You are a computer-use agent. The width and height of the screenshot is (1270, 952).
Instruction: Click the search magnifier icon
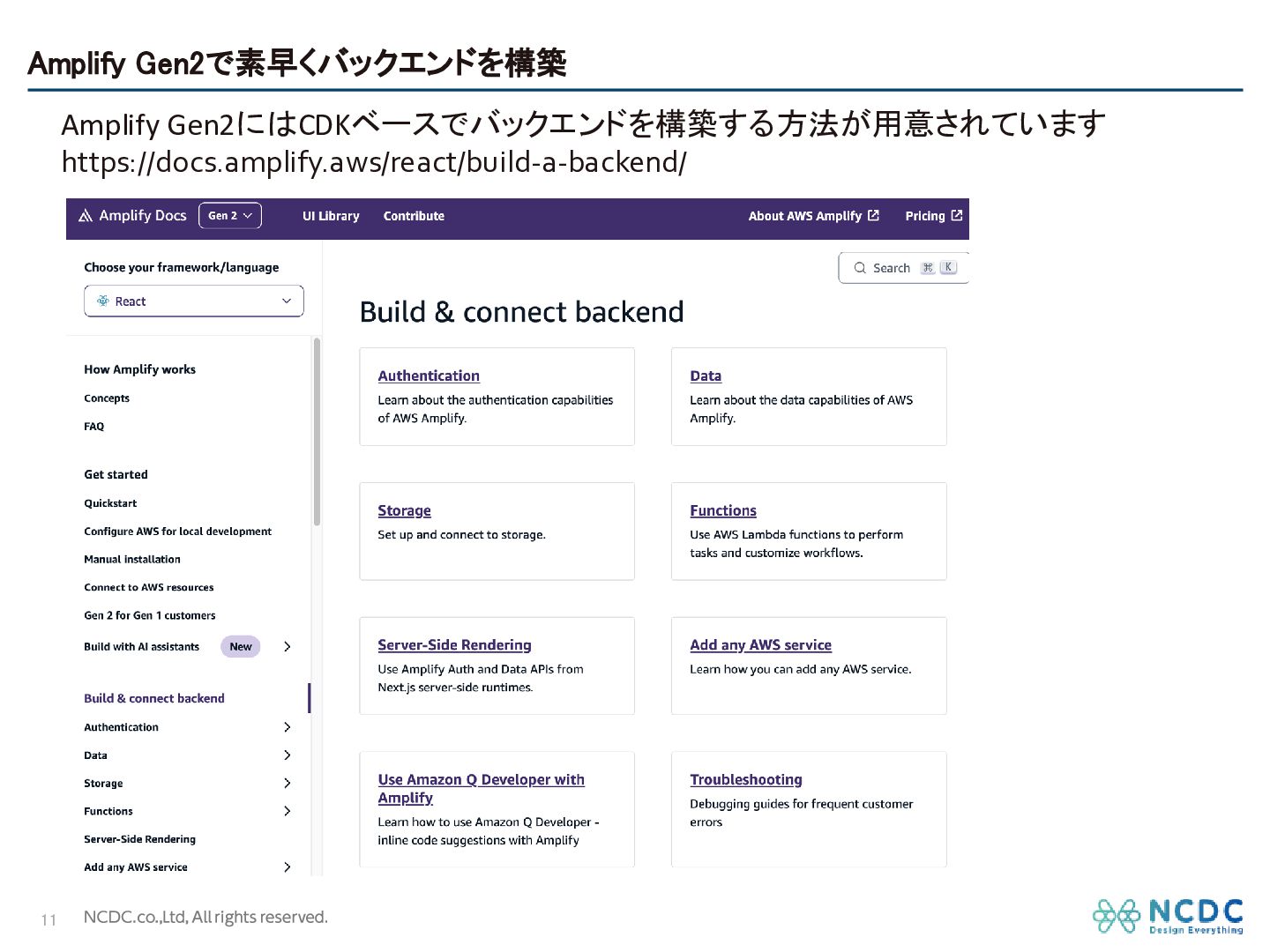[860, 268]
